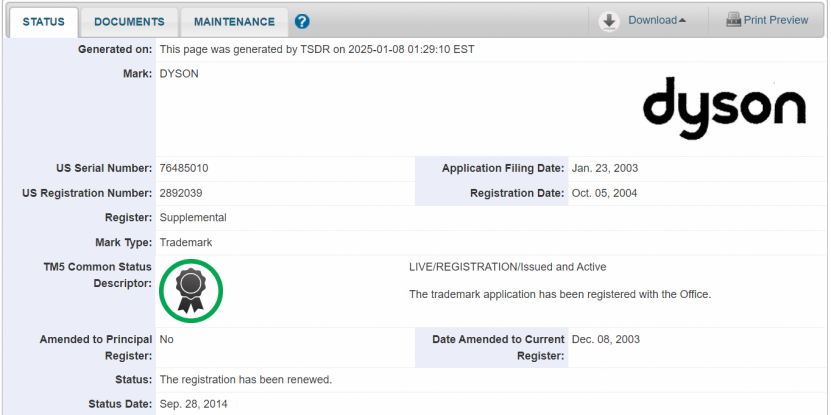This screenshot has width=831, height=415.
Task: Expand the Download dropdown menu
Action: pyautogui.click(x=657, y=20)
